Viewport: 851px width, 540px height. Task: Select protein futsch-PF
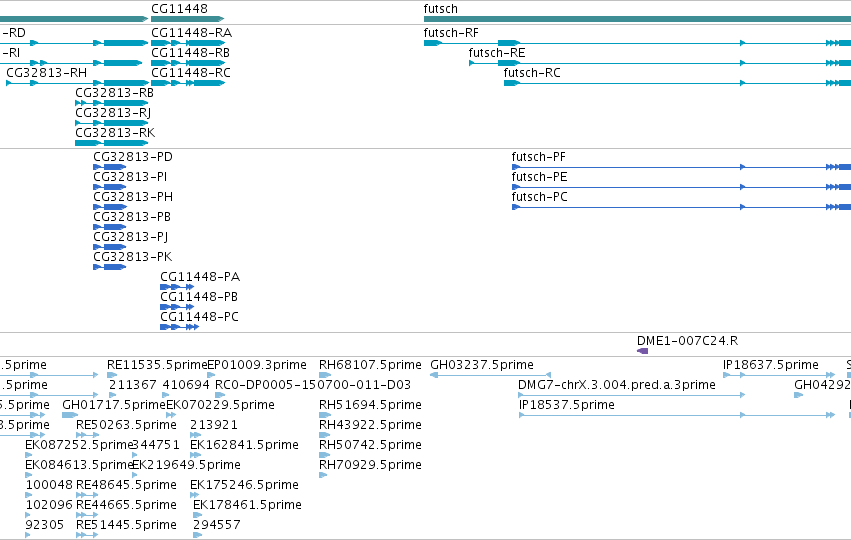[538, 157]
